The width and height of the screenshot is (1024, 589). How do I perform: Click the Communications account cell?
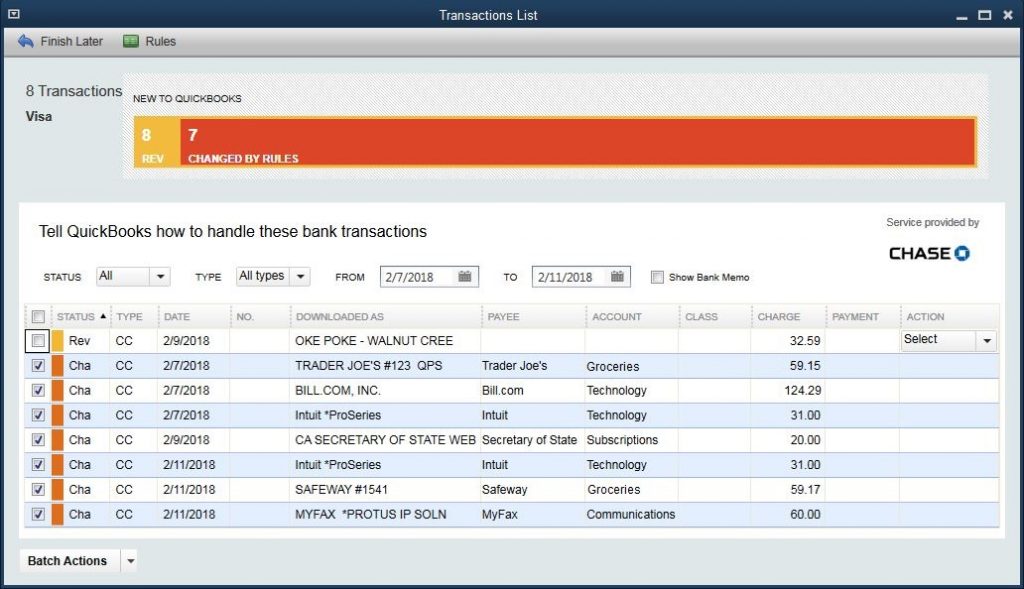pyautogui.click(x=631, y=515)
